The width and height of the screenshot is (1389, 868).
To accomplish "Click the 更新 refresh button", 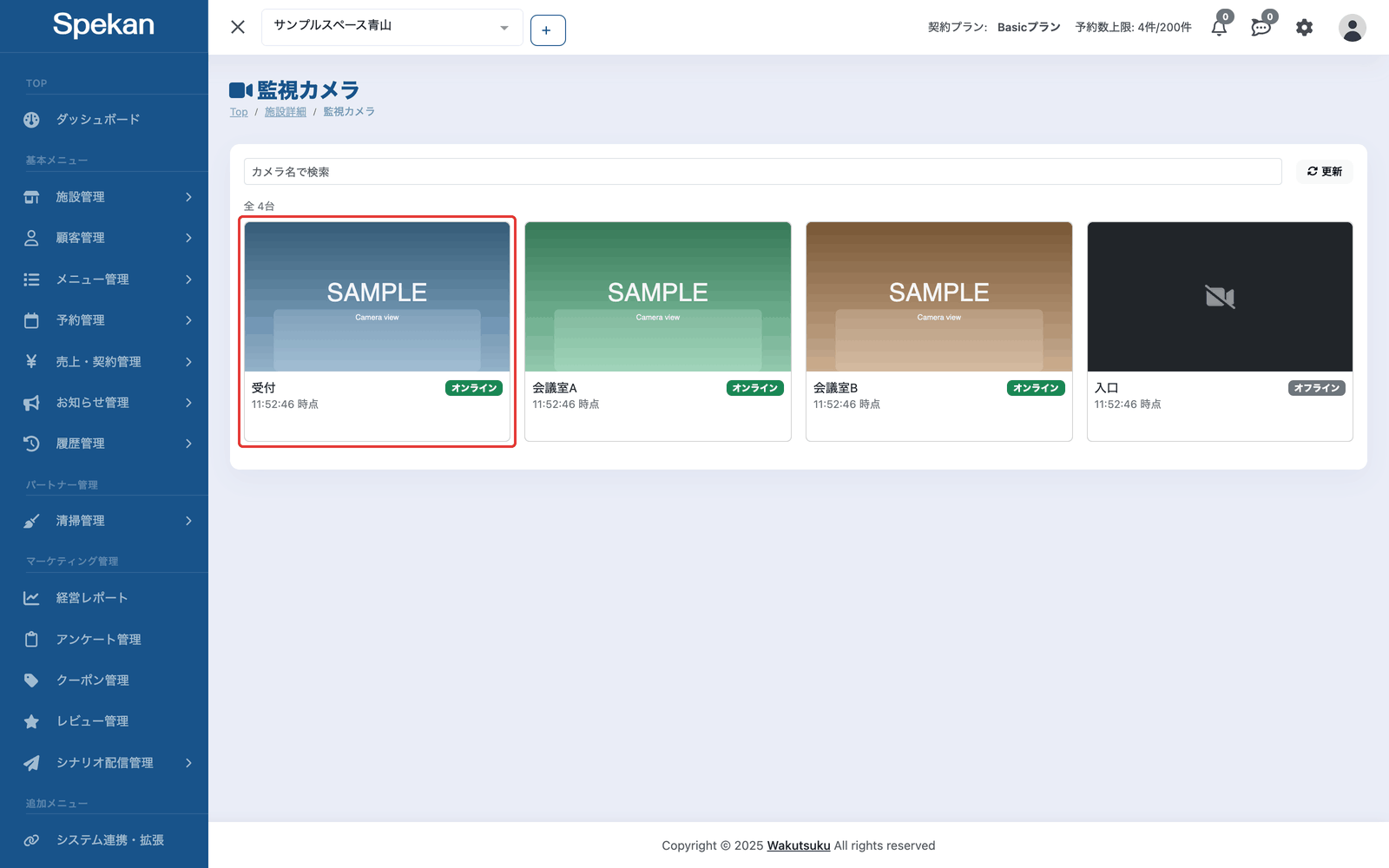I will click(1324, 172).
